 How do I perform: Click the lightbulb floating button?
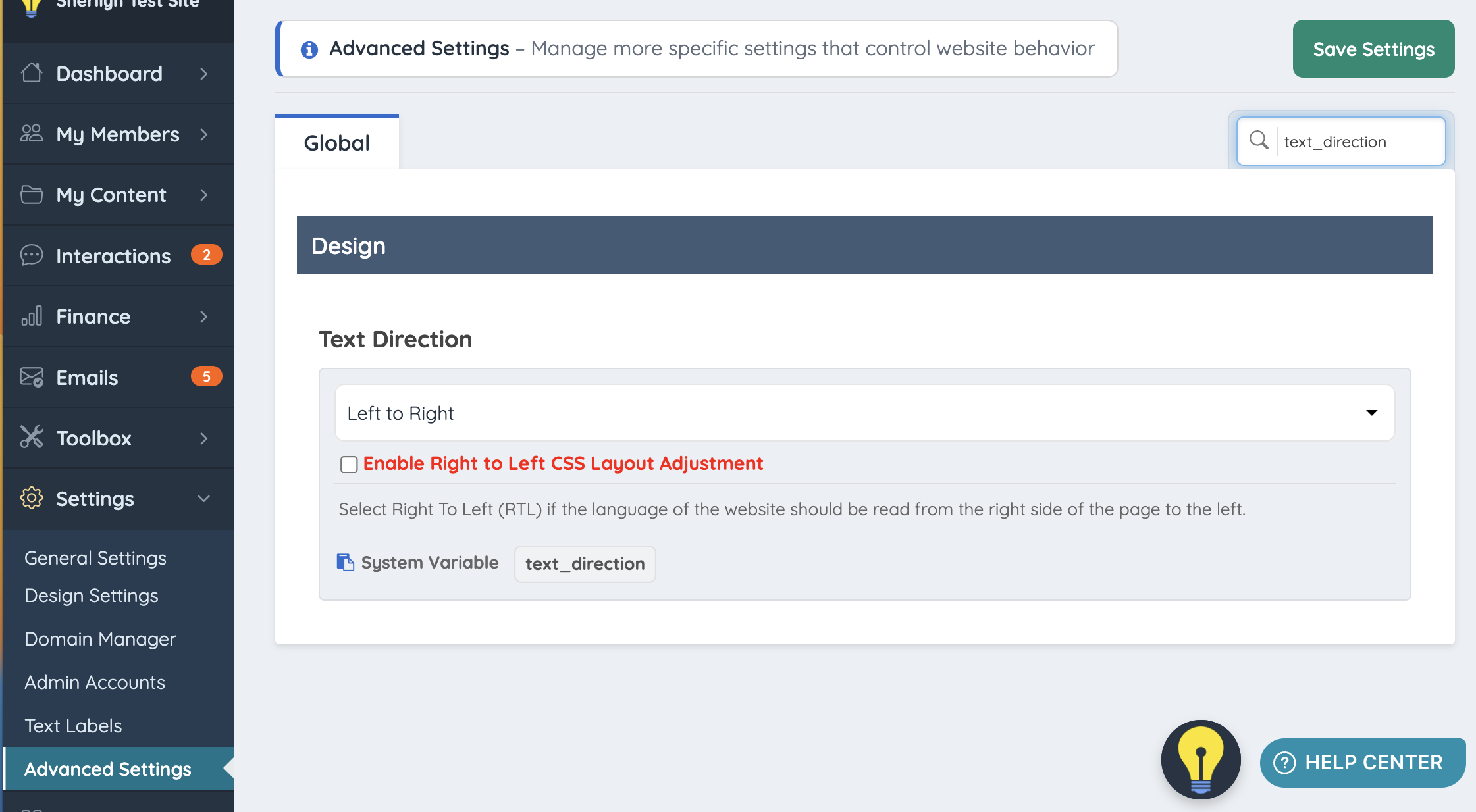coord(1200,760)
